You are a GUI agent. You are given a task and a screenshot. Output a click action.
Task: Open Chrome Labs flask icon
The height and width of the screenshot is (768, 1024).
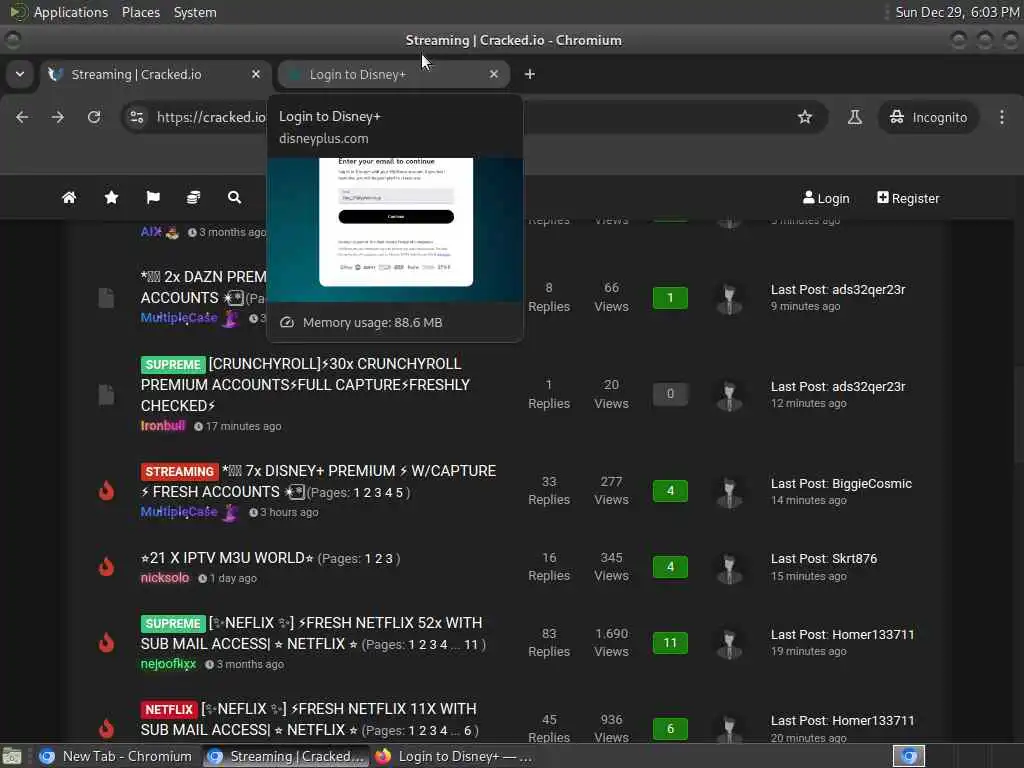854,117
